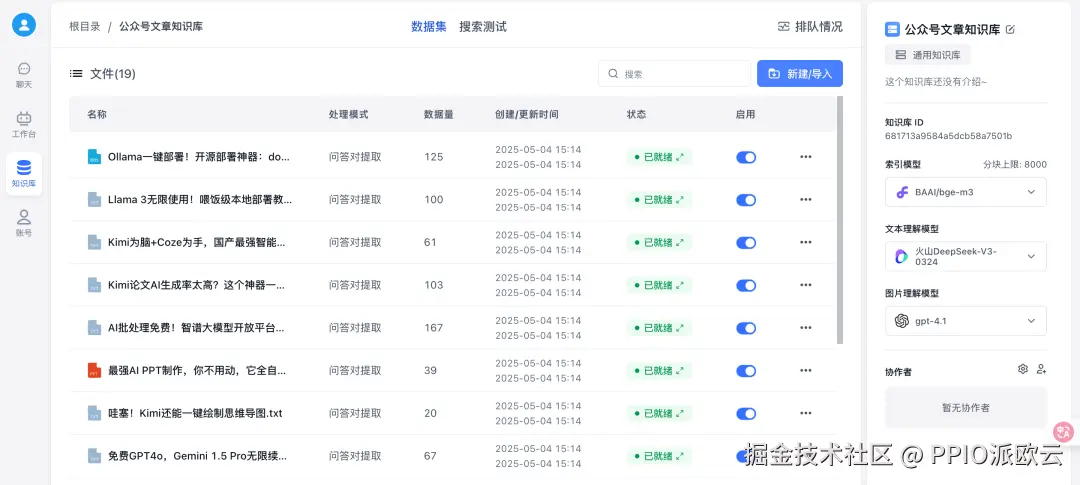The image size is (1080, 485).
Task: Toggle the enable switch for Kimi为脑+Coze为手
Action: 746,242
